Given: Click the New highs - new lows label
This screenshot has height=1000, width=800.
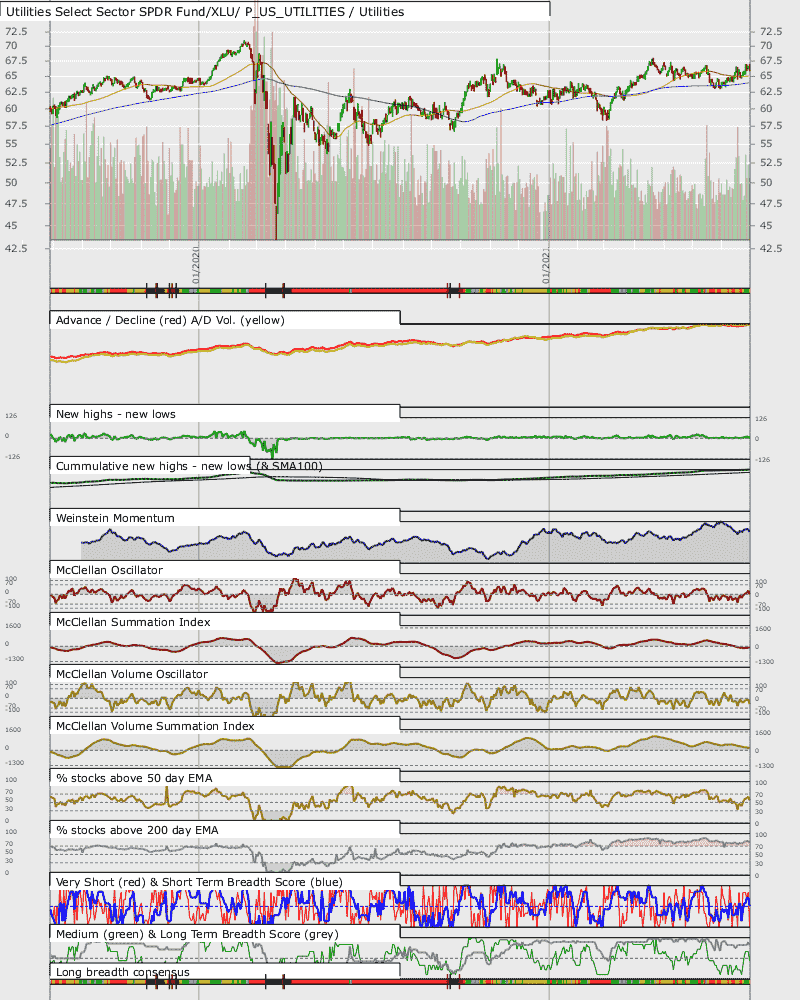Looking at the screenshot, I should click(115, 414).
